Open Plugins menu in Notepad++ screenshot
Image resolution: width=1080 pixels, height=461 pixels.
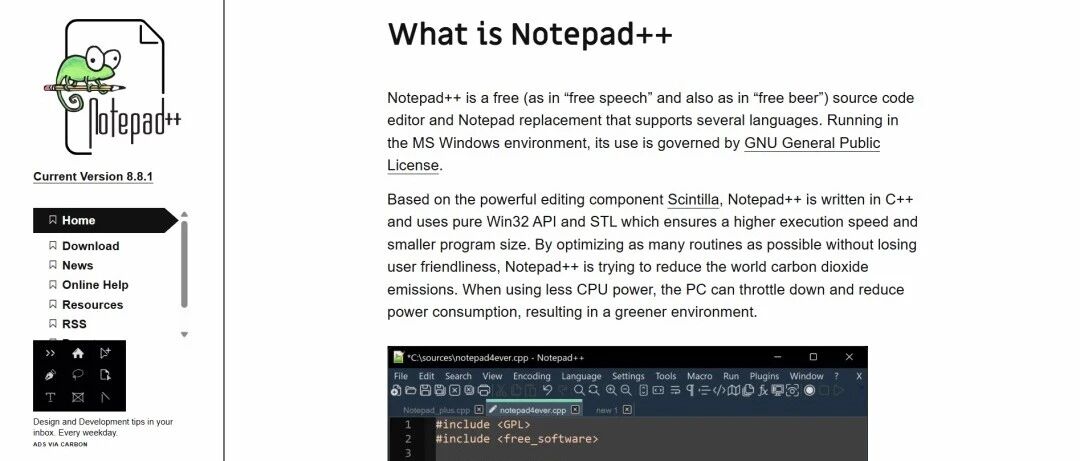[x=764, y=376]
